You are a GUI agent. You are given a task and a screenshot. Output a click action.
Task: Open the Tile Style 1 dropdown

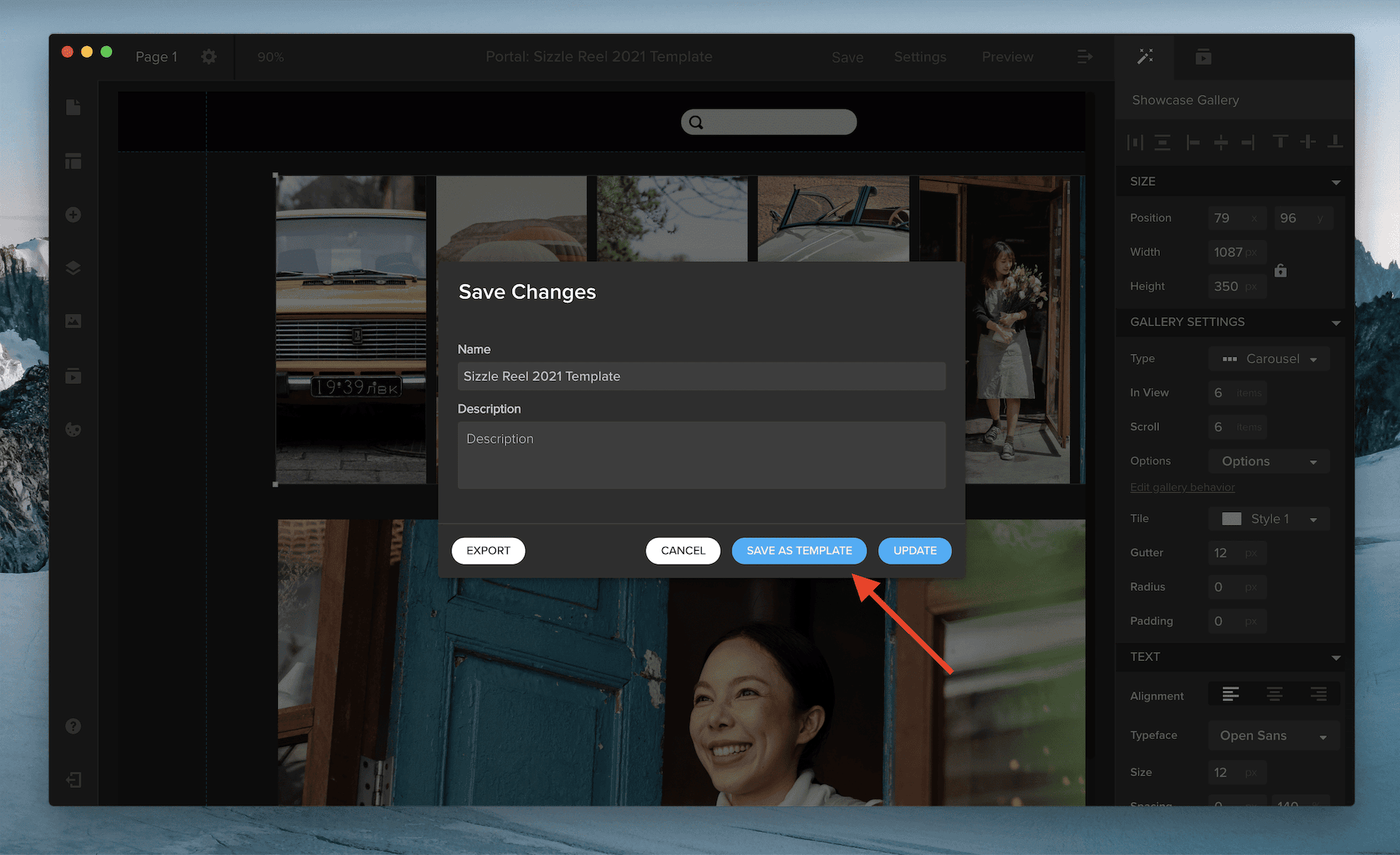tap(1269, 519)
